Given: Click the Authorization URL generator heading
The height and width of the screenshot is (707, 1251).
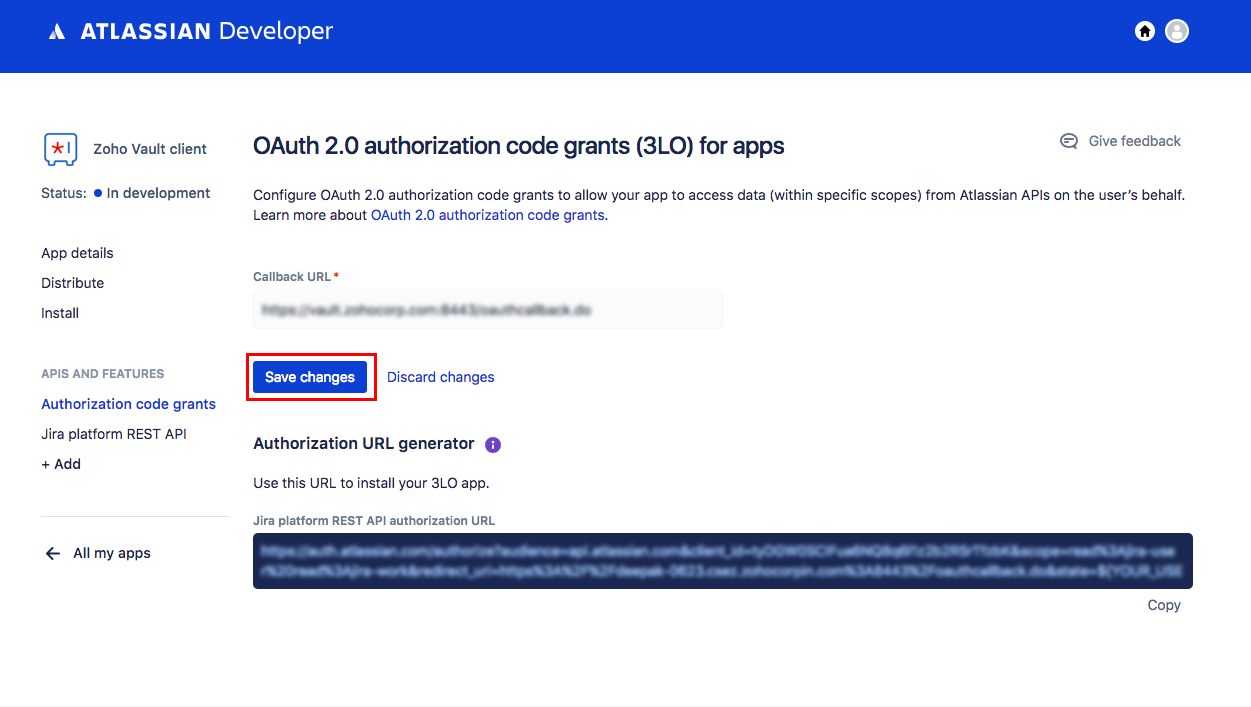Looking at the screenshot, I should tap(364, 443).
